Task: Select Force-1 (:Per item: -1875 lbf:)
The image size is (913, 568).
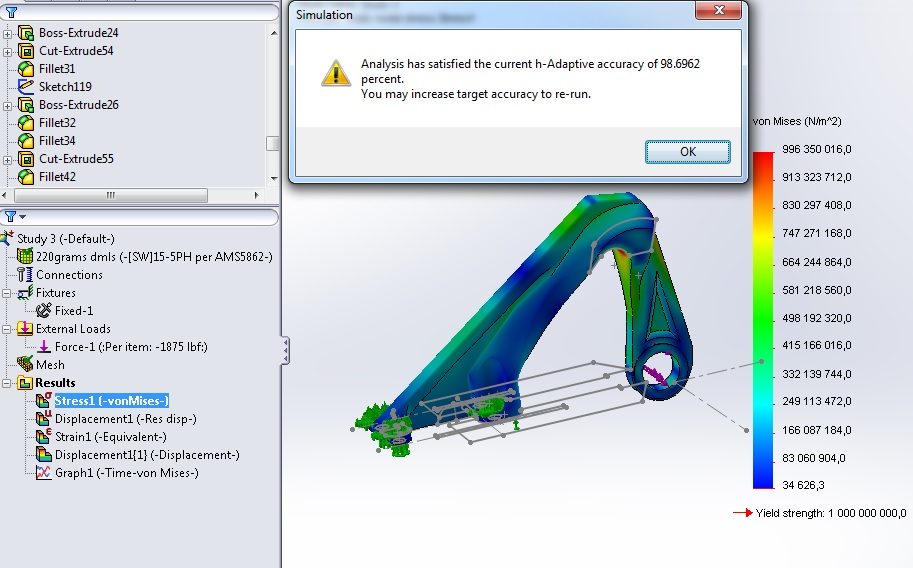Action: pos(131,347)
